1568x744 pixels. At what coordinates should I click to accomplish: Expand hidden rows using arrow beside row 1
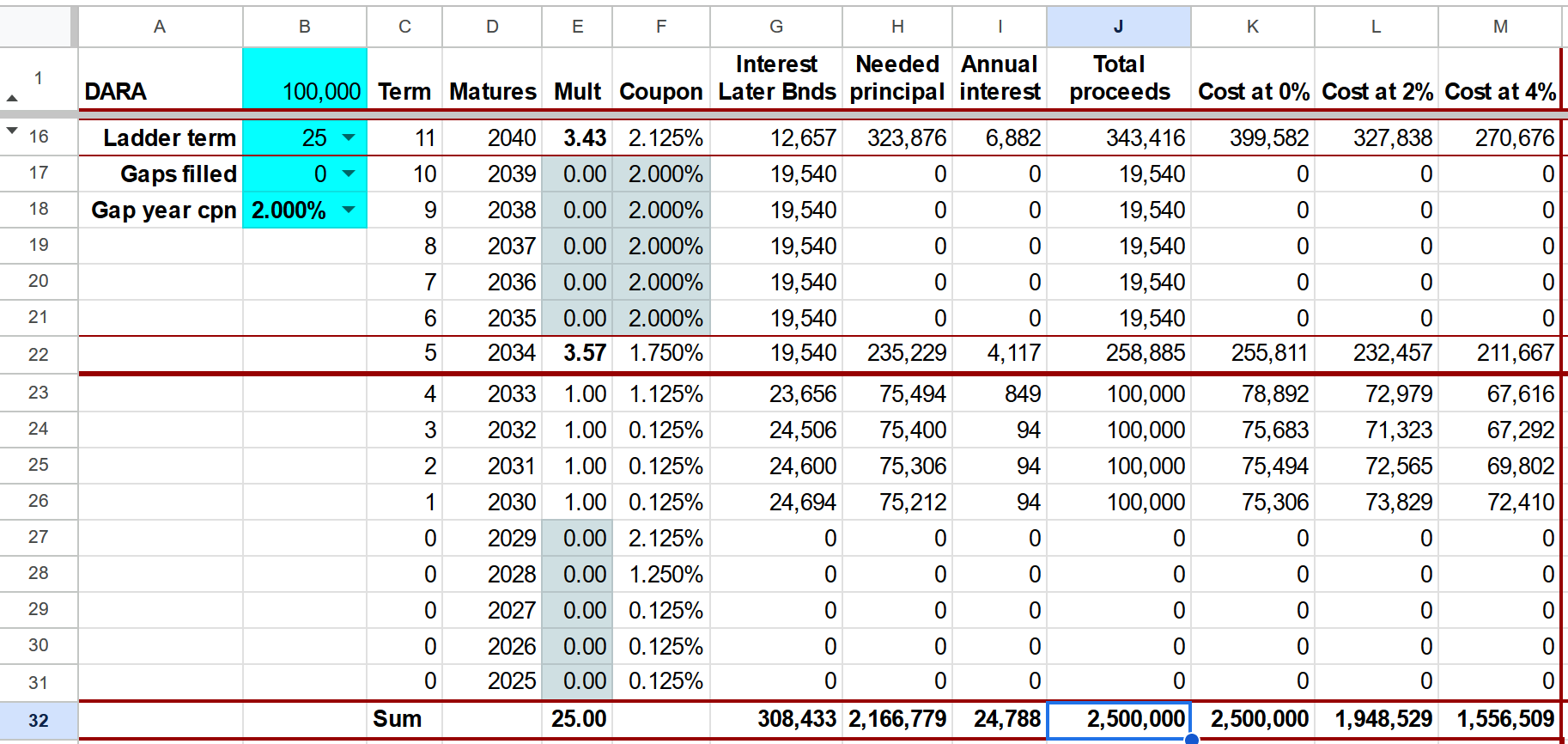click(x=12, y=98)
